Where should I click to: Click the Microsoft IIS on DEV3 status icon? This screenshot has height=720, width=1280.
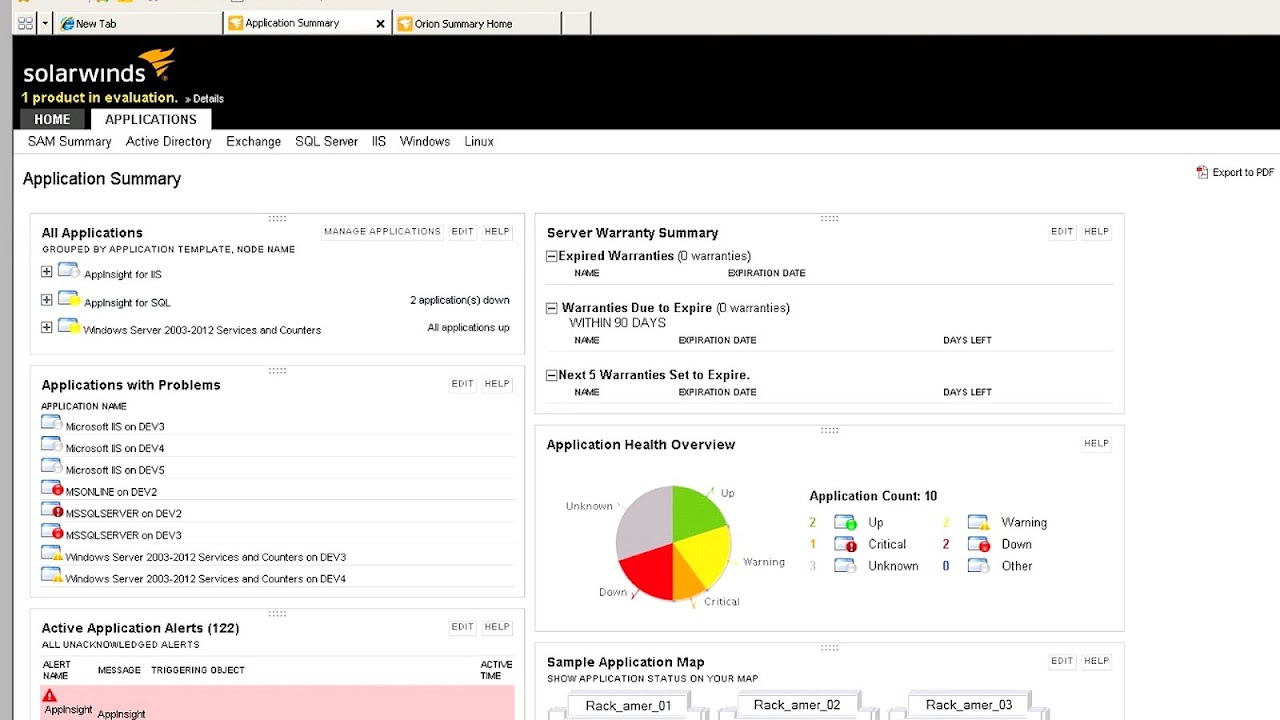52,423
